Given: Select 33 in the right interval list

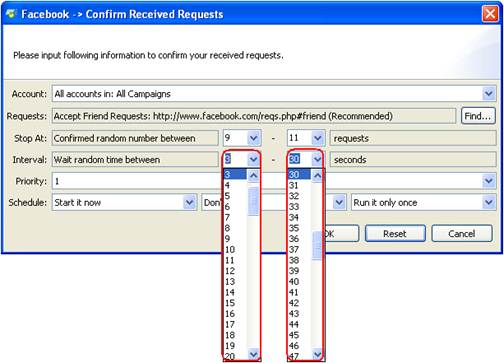Looking at the screenshot, I should 299,207.
